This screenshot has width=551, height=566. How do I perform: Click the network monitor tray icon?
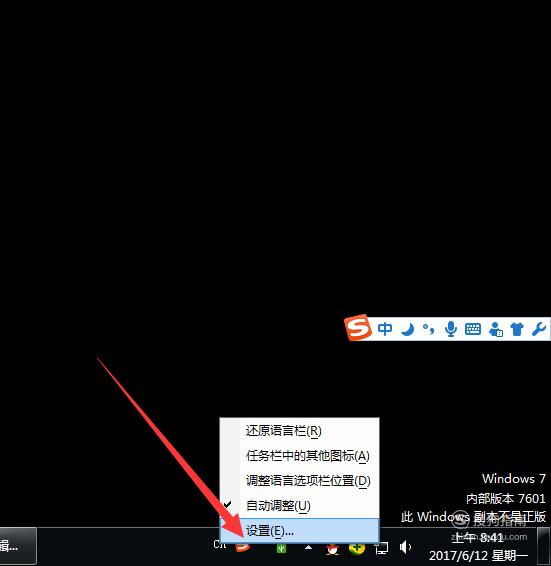(x=381, y=549)
